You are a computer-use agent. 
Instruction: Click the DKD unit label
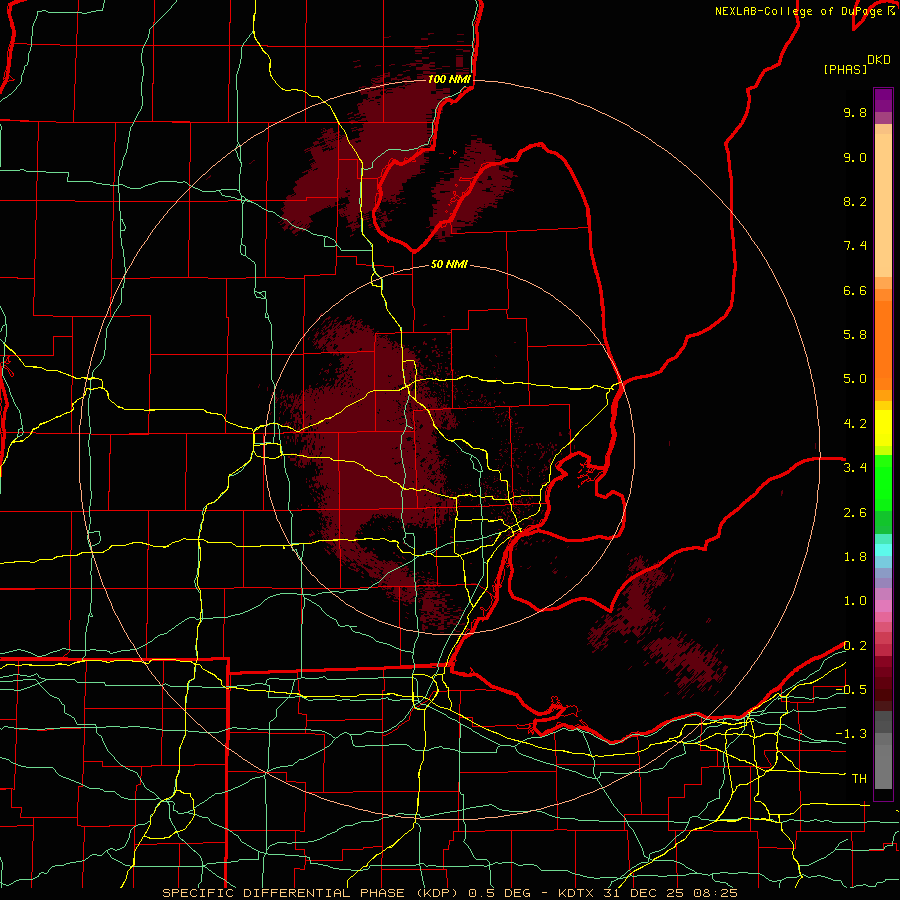879,60
